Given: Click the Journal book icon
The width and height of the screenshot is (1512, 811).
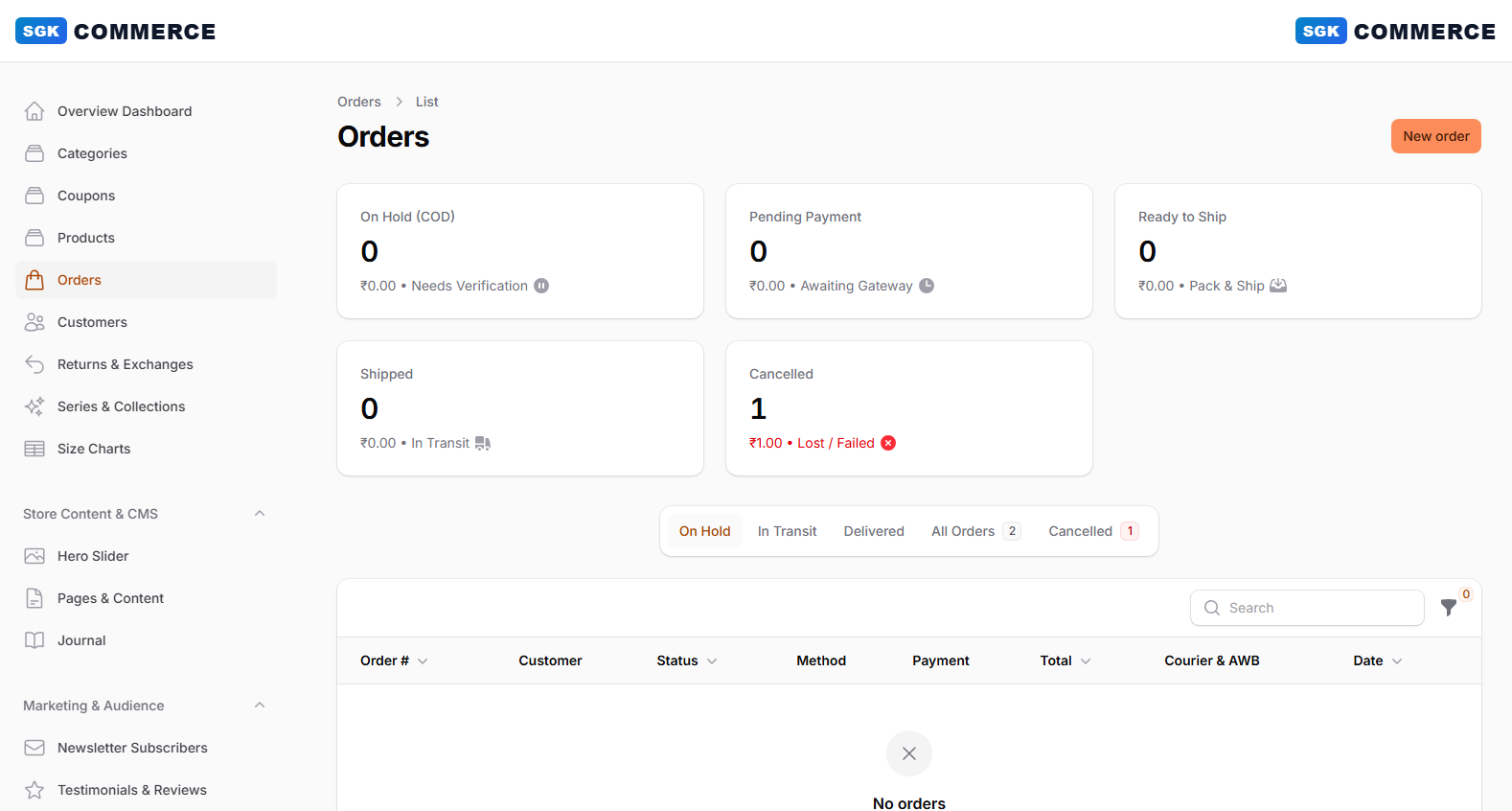Looking at the screenshot, I should (34, 640).
